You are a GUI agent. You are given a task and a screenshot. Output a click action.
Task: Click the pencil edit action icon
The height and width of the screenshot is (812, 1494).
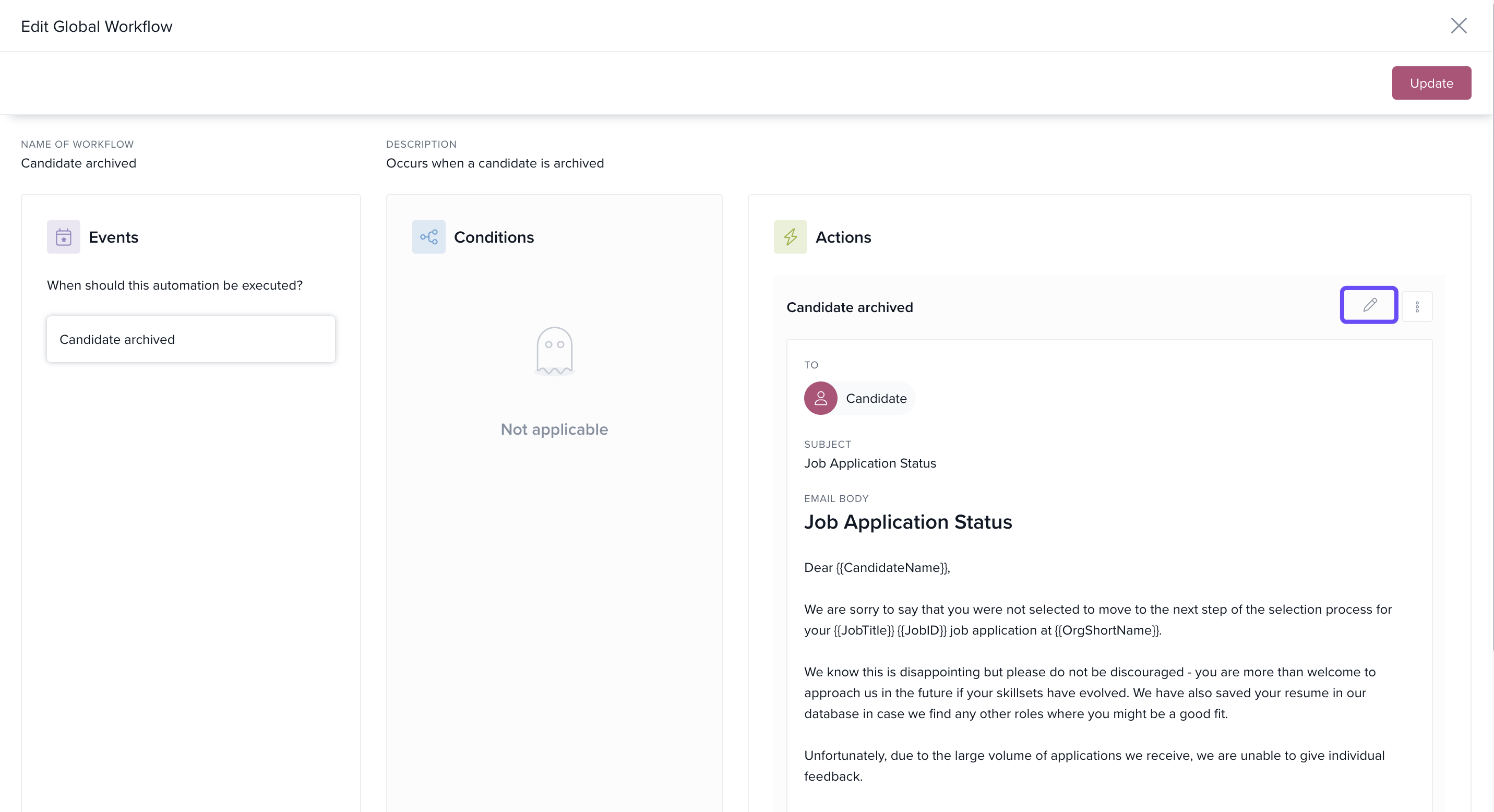[1369, 305]
